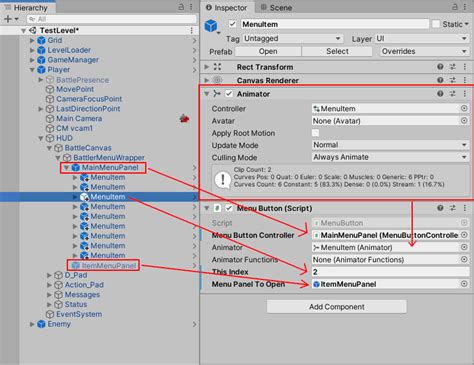Image resolution: width=474 pixels, height=365 pixels.
Task: Open Canvas Renderer more options menu
Action: click(465, 80)
